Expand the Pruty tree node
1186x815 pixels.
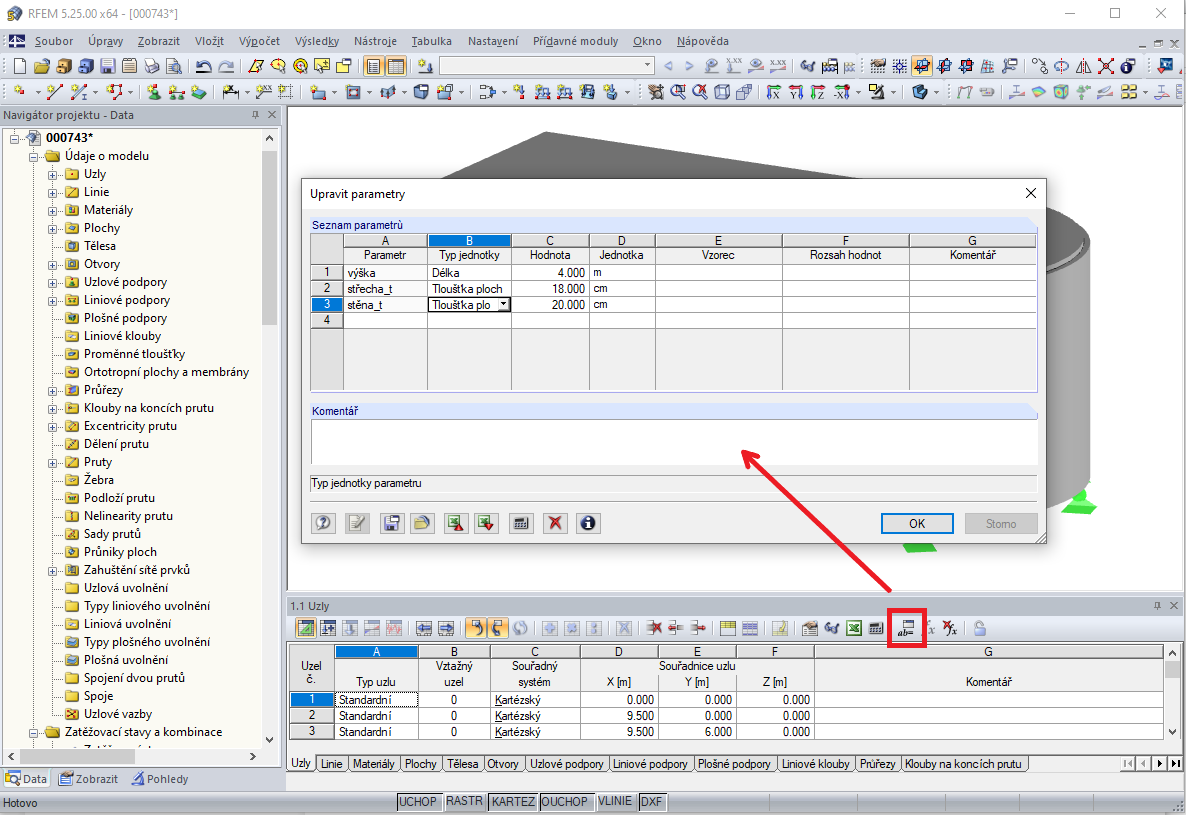click(x=52, y=463)
